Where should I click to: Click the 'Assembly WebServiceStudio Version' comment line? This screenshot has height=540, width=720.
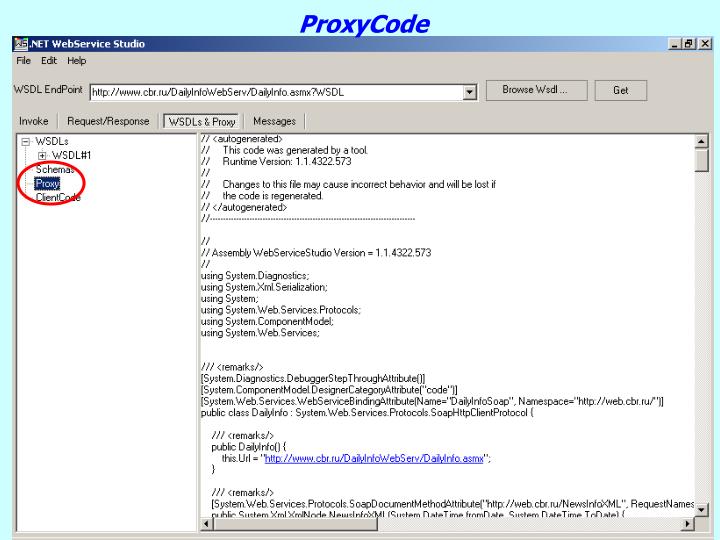click(x=316, y=253)
